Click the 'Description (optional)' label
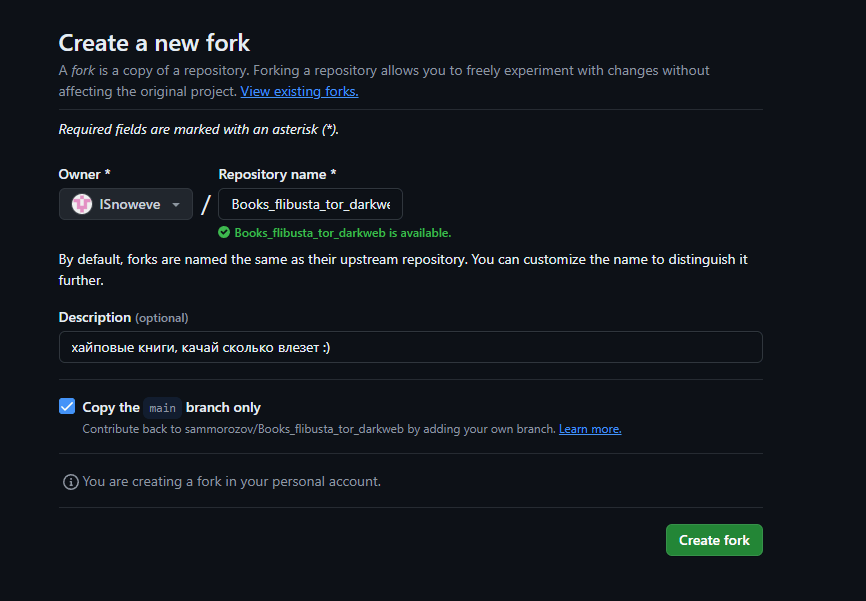Image resolution: width=866 pixels, height=601 pixels. coord(123,318)
